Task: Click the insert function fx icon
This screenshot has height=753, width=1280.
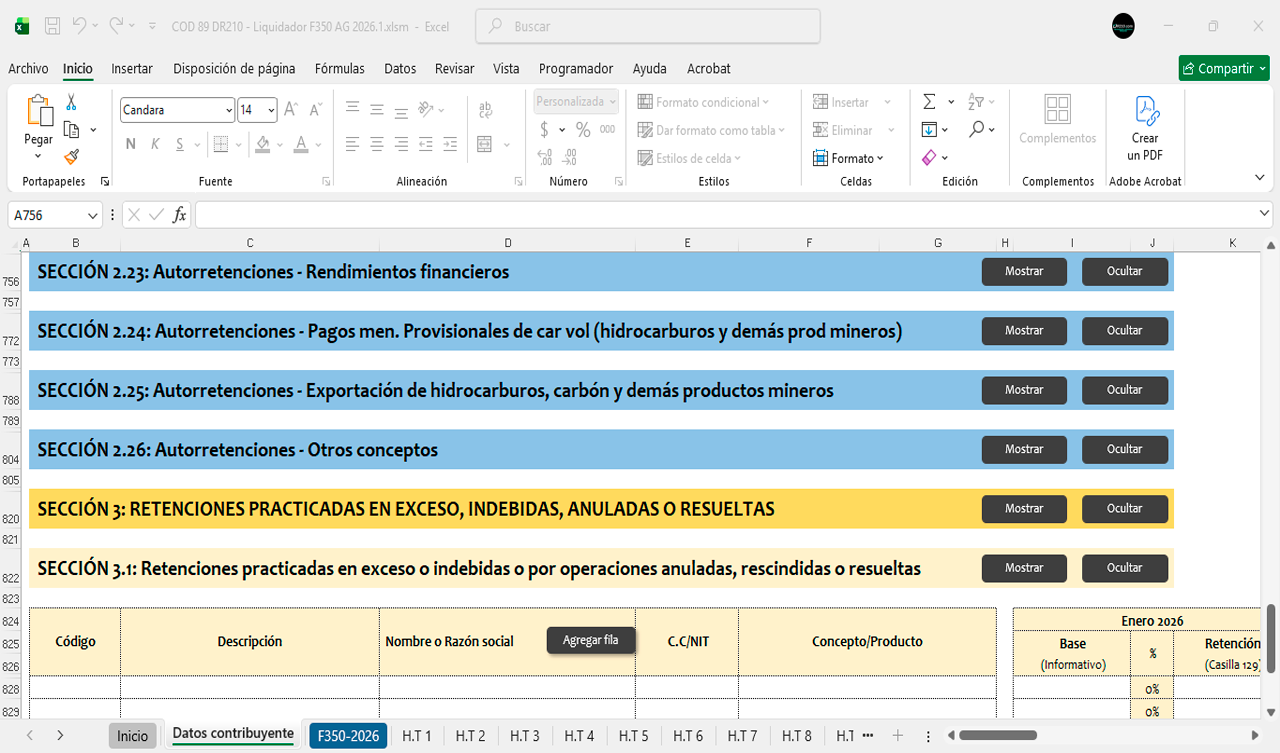Action: click(180, 215)
